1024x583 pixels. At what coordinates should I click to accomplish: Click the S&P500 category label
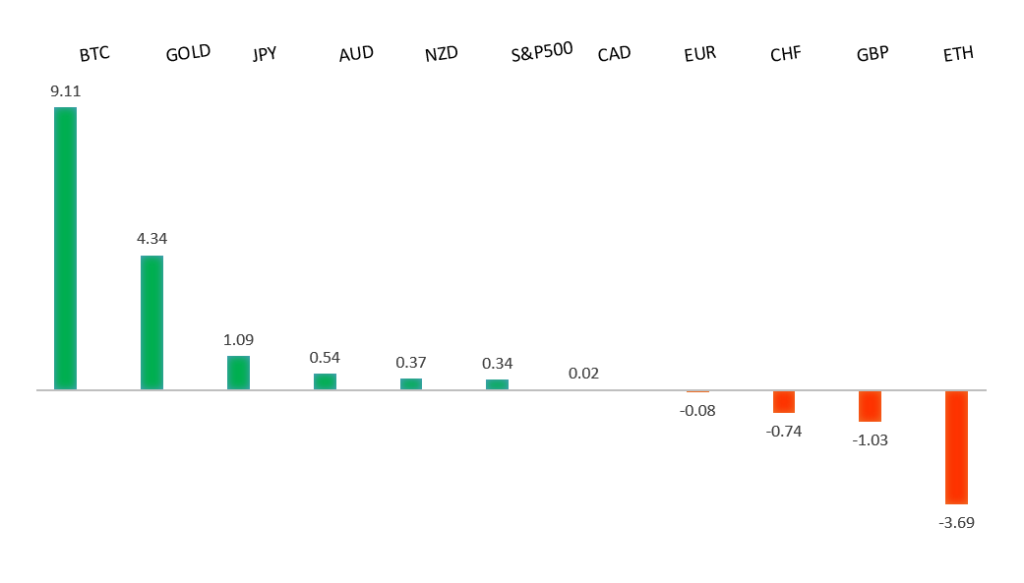(541, 52)
